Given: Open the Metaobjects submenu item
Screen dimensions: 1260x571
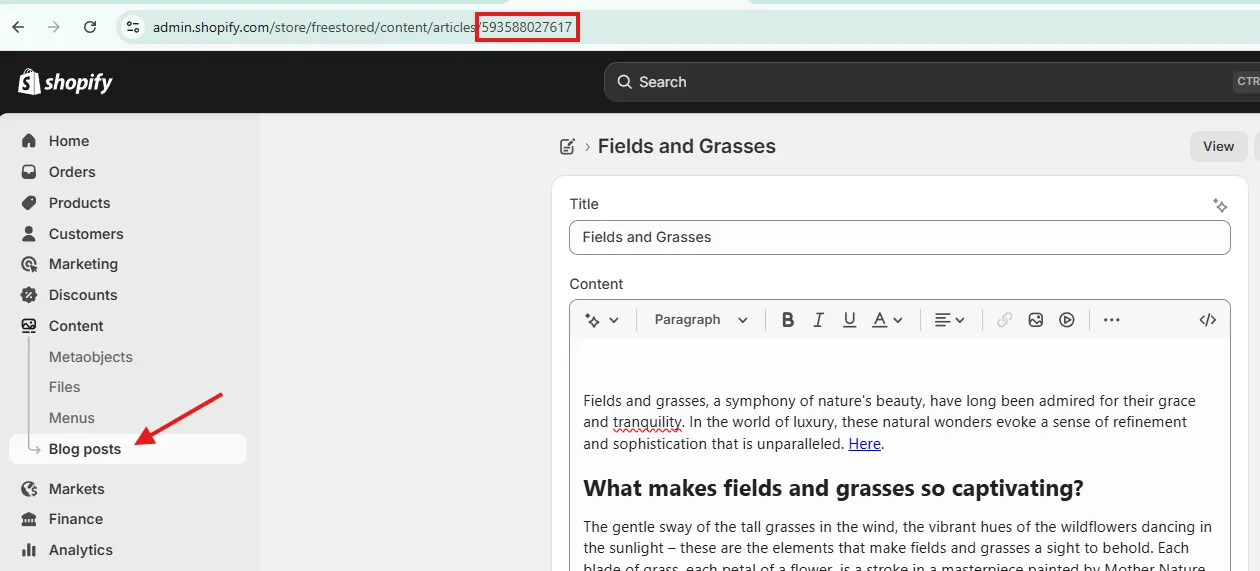Looking at the screenshot, I should point(91,357).
